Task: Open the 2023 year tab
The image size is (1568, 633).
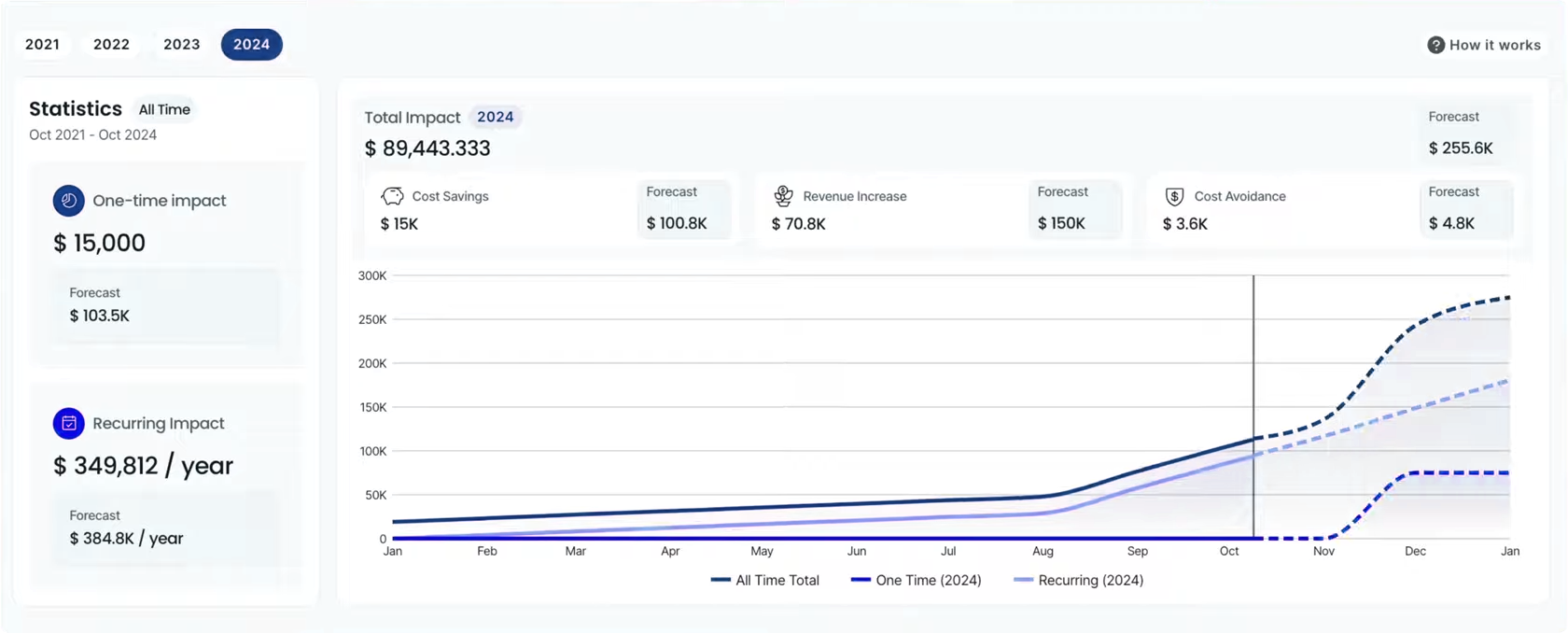Action: 181,44
